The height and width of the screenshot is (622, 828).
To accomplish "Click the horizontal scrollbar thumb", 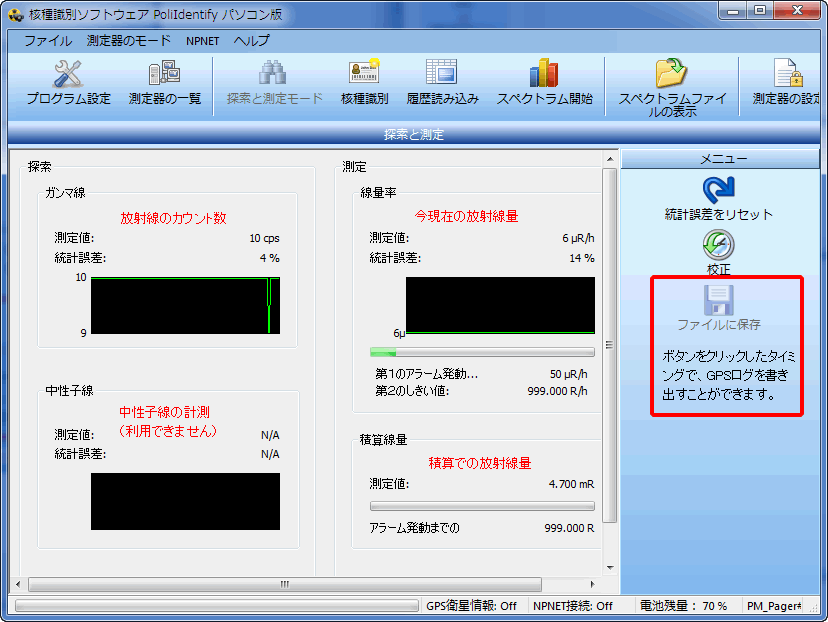I will click(285, 584).
